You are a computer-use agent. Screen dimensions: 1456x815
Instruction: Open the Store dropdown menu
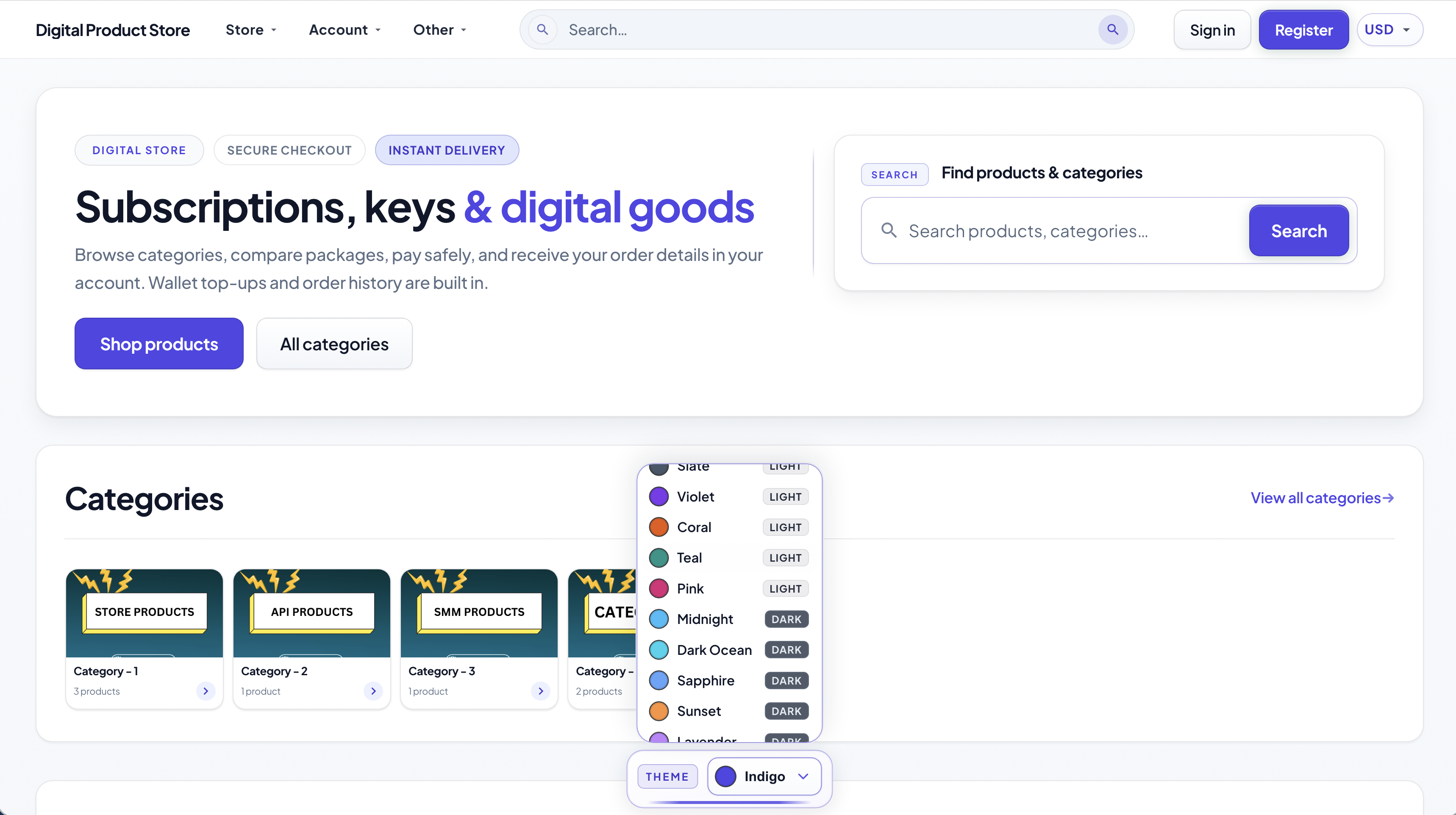251,30
